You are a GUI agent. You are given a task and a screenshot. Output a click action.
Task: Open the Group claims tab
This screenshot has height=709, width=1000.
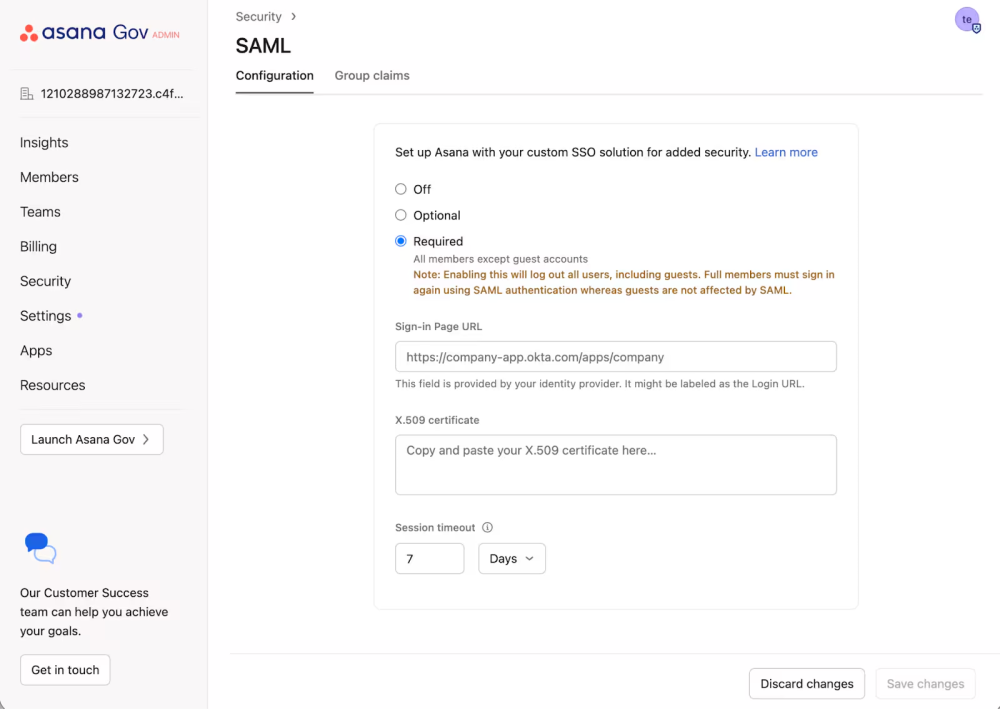pyautogui.click(x=372, y=76)
